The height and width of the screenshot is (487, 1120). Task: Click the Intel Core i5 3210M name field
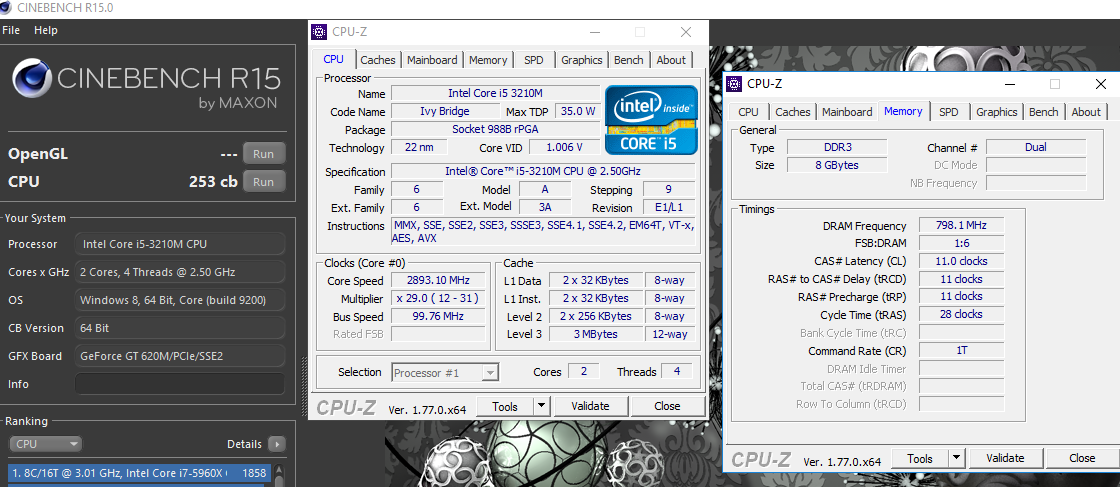(x=496, y=94)
